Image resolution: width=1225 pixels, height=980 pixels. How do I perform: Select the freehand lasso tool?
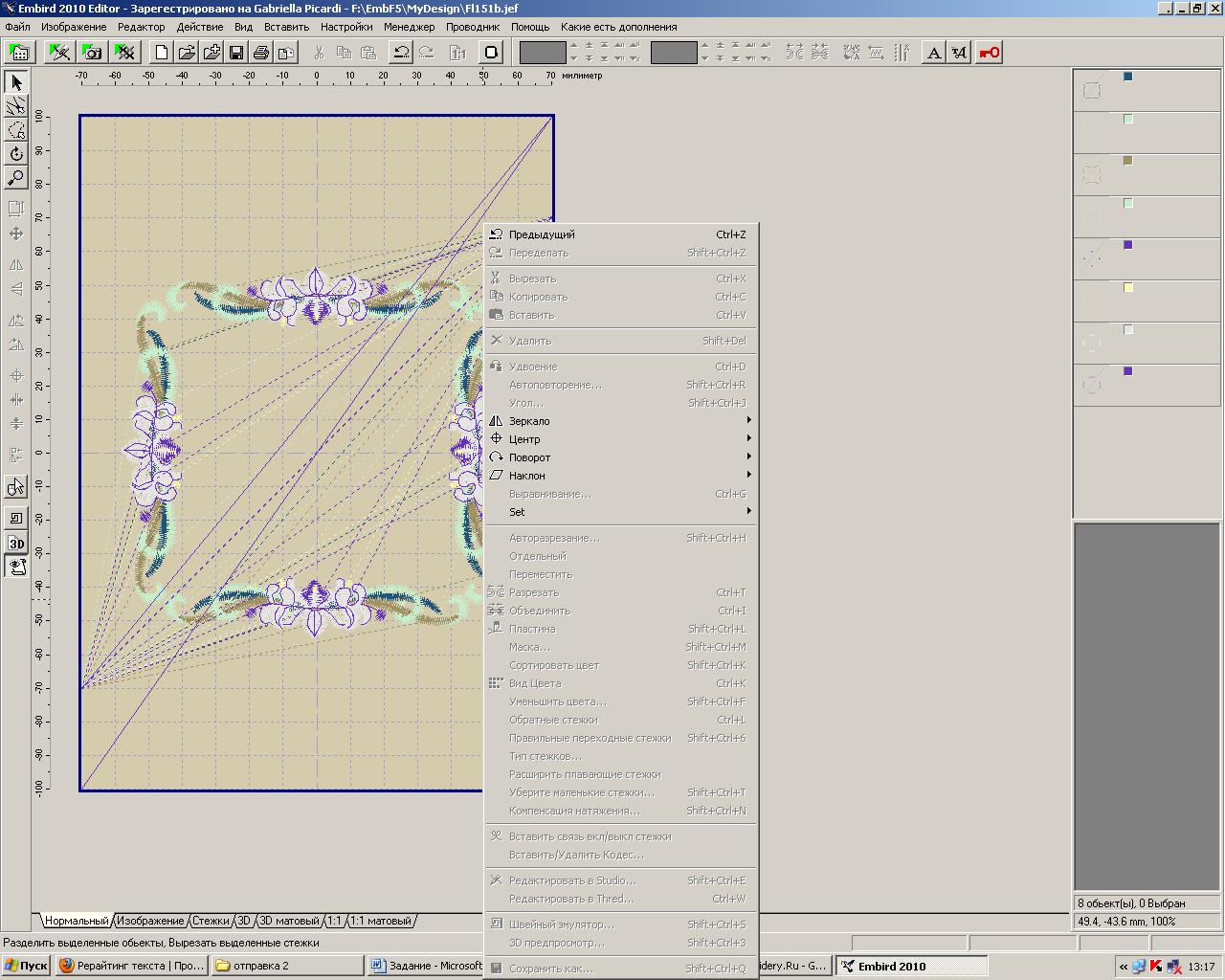(x=16, y=130)
